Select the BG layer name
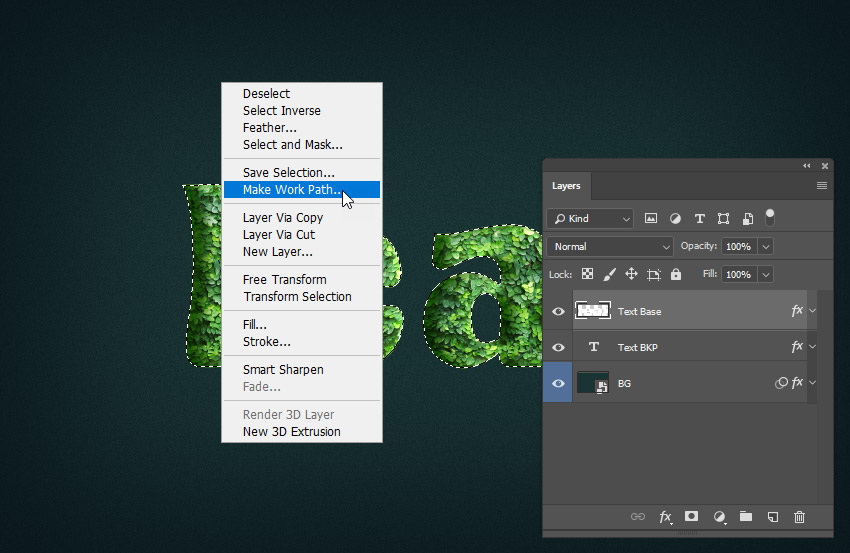This screenshot has height=553, width=850. [624, 383]
